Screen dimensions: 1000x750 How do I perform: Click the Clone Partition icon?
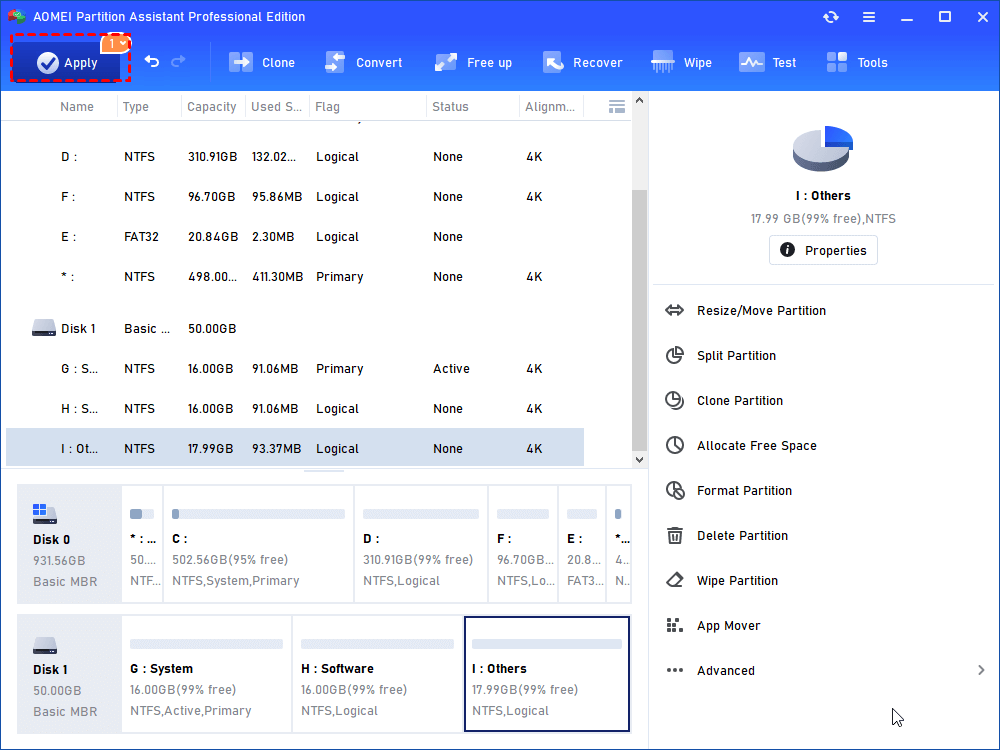pos(675,401)
